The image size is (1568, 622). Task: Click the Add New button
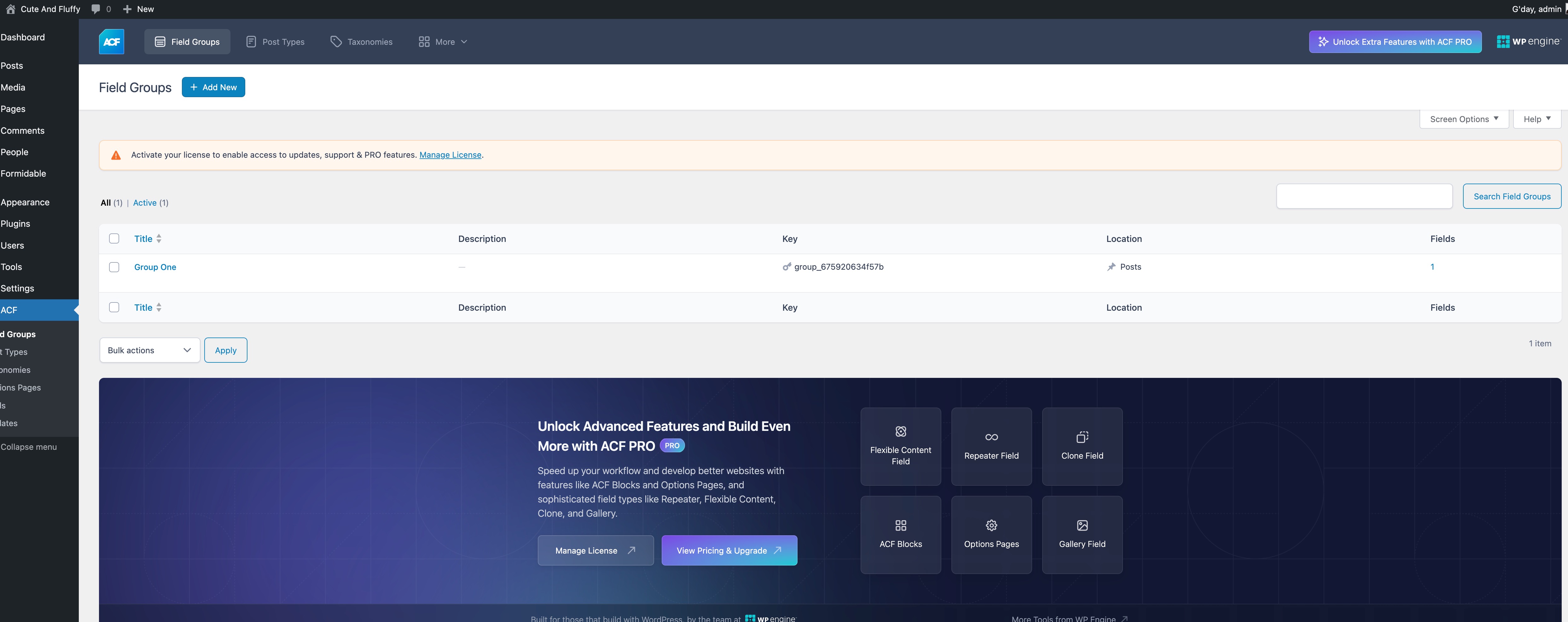coord(214,87)
